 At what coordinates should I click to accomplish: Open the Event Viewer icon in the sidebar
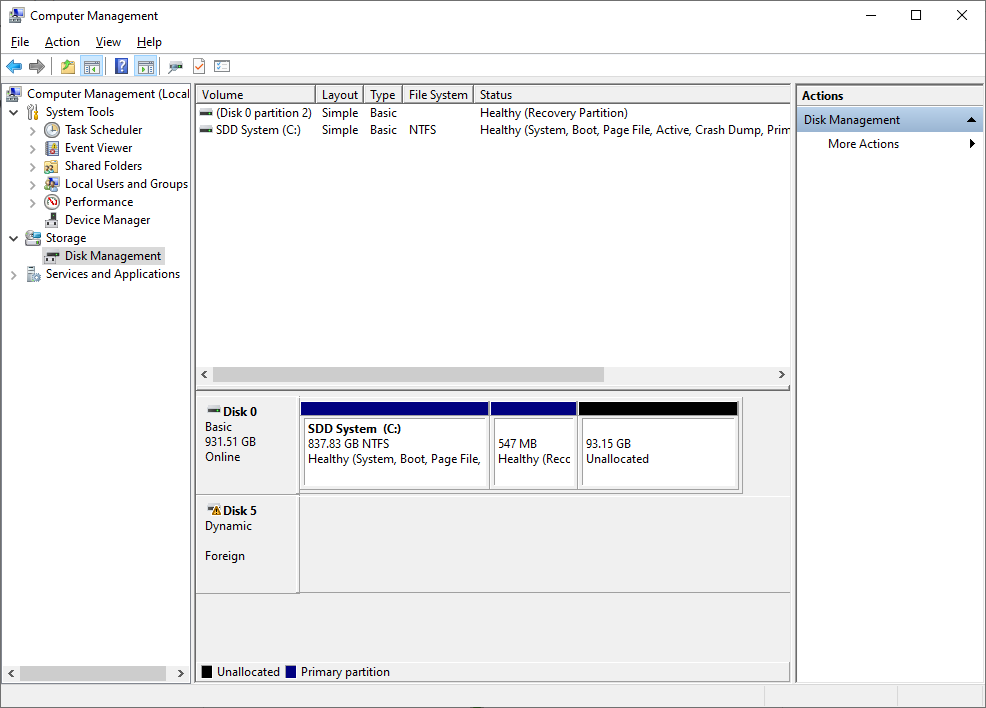(x=51, y=147)
